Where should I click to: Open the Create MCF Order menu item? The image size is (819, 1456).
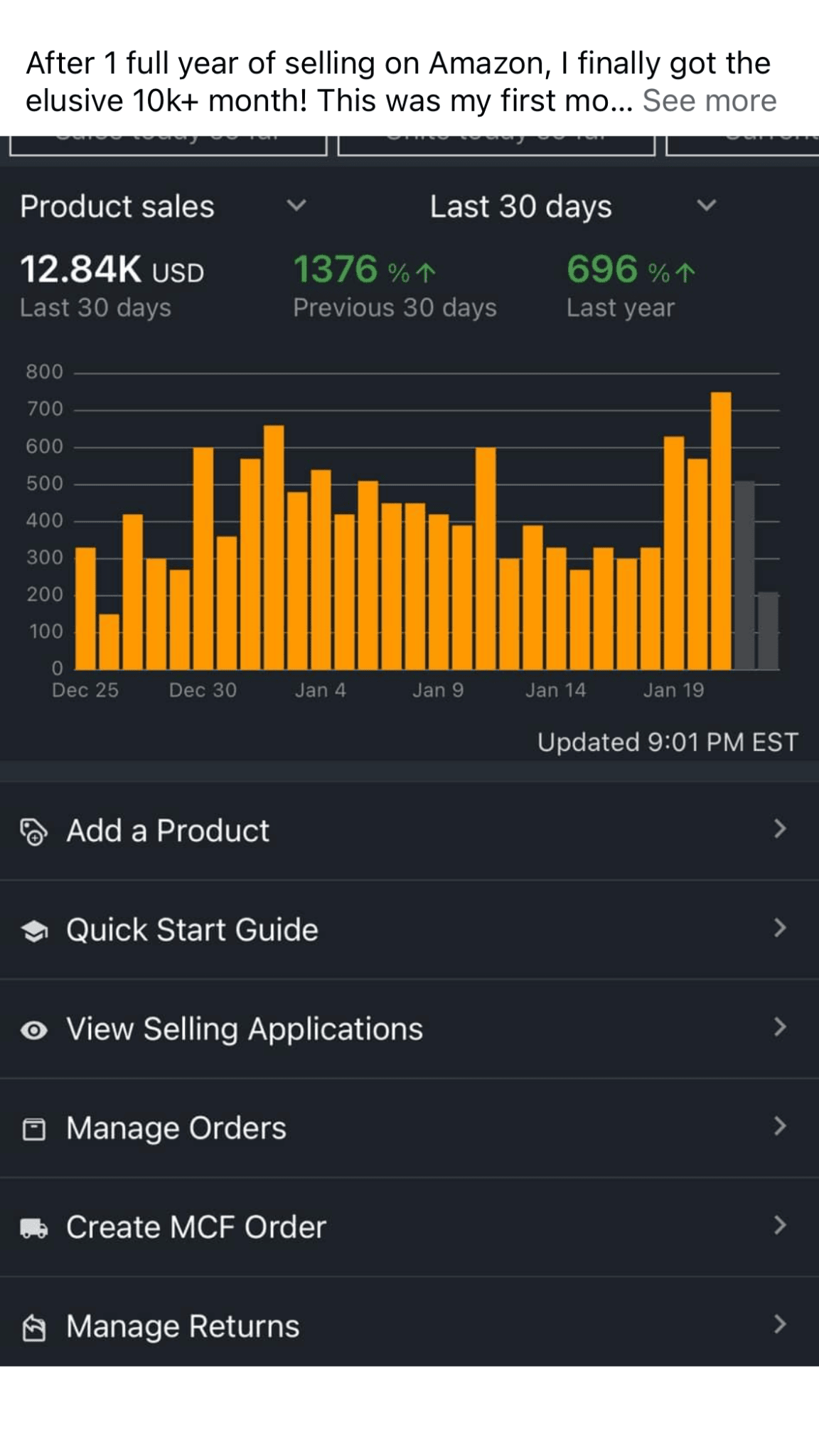tap(196, 1227)
